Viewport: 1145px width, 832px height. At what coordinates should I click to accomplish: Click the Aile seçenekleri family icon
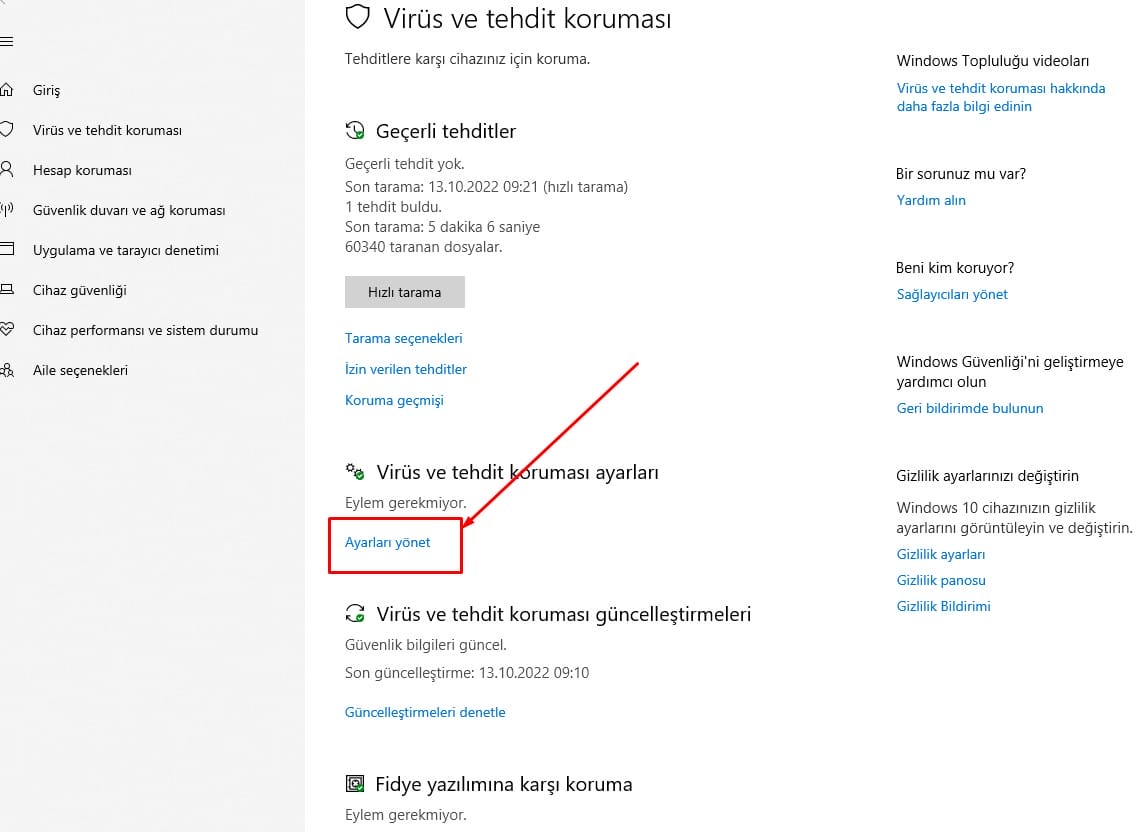coord(6,370)
